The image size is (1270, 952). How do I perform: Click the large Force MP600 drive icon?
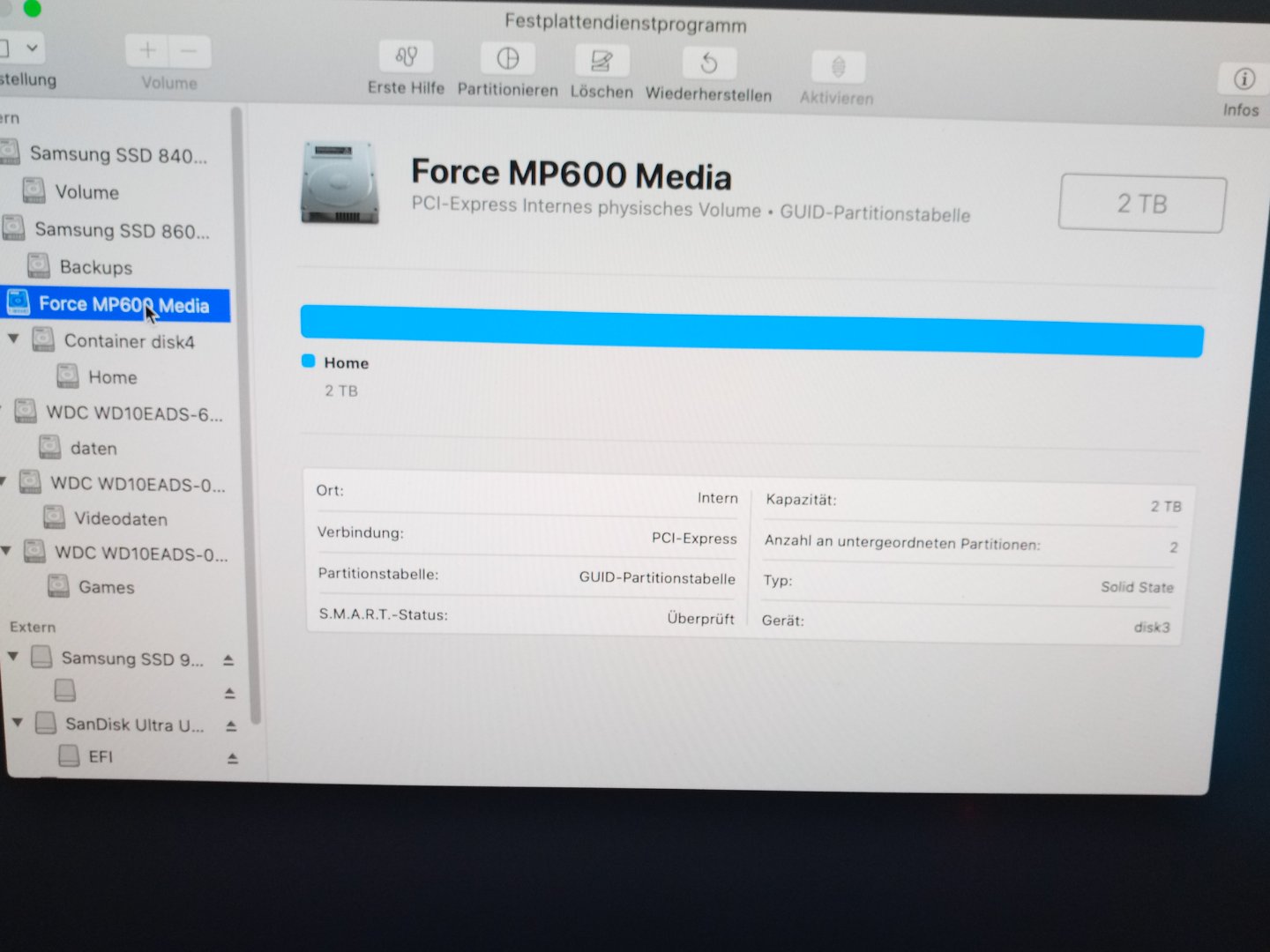(x=340, y=182)
